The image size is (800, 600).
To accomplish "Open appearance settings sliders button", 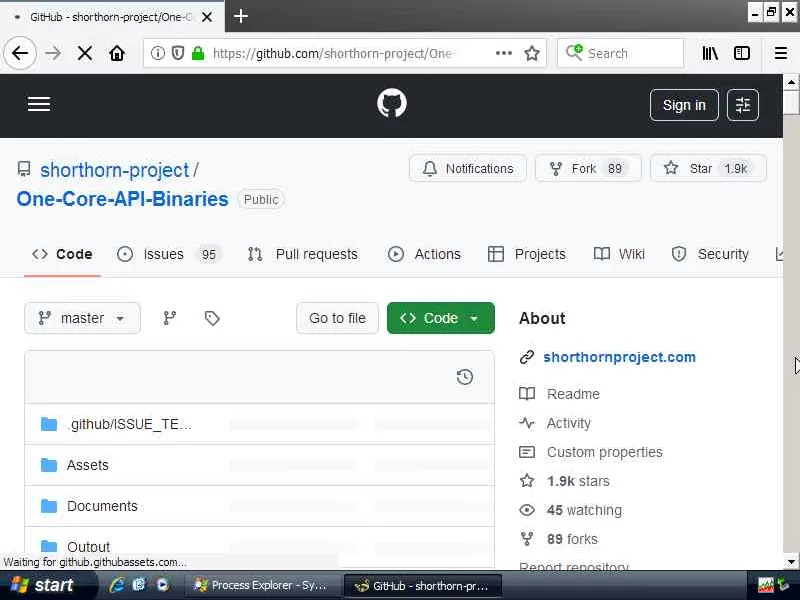I will click(x=742, y=105).
